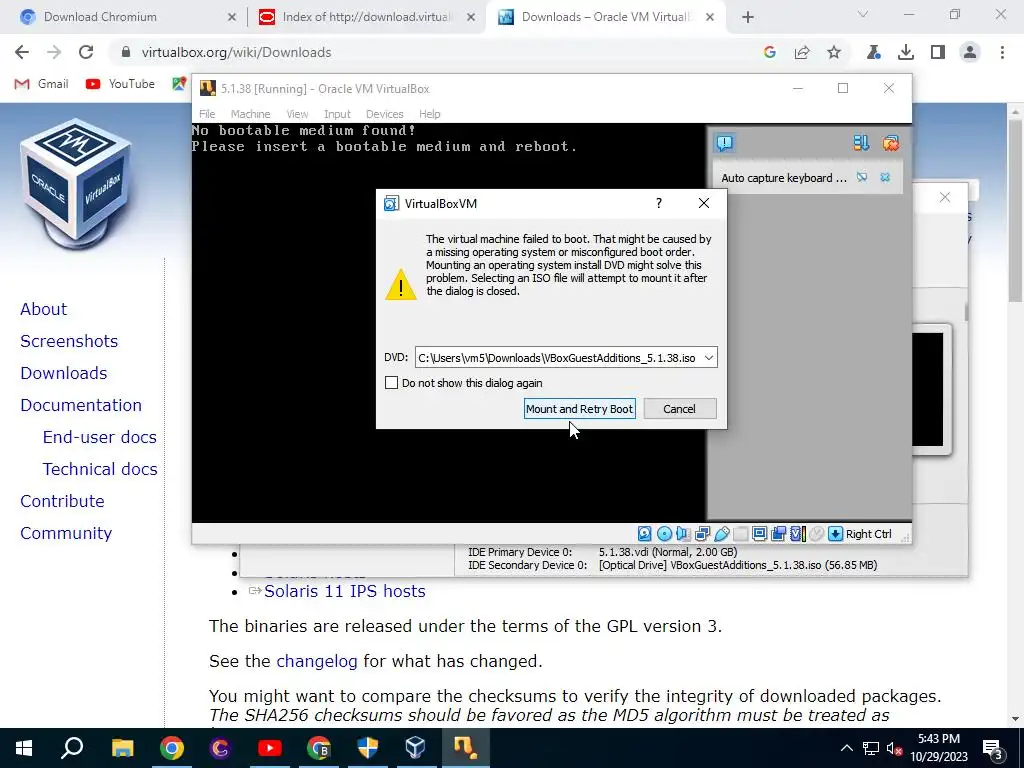
Task: Dismiss the Auto capture keyboard notification
Action: (885, 177)
